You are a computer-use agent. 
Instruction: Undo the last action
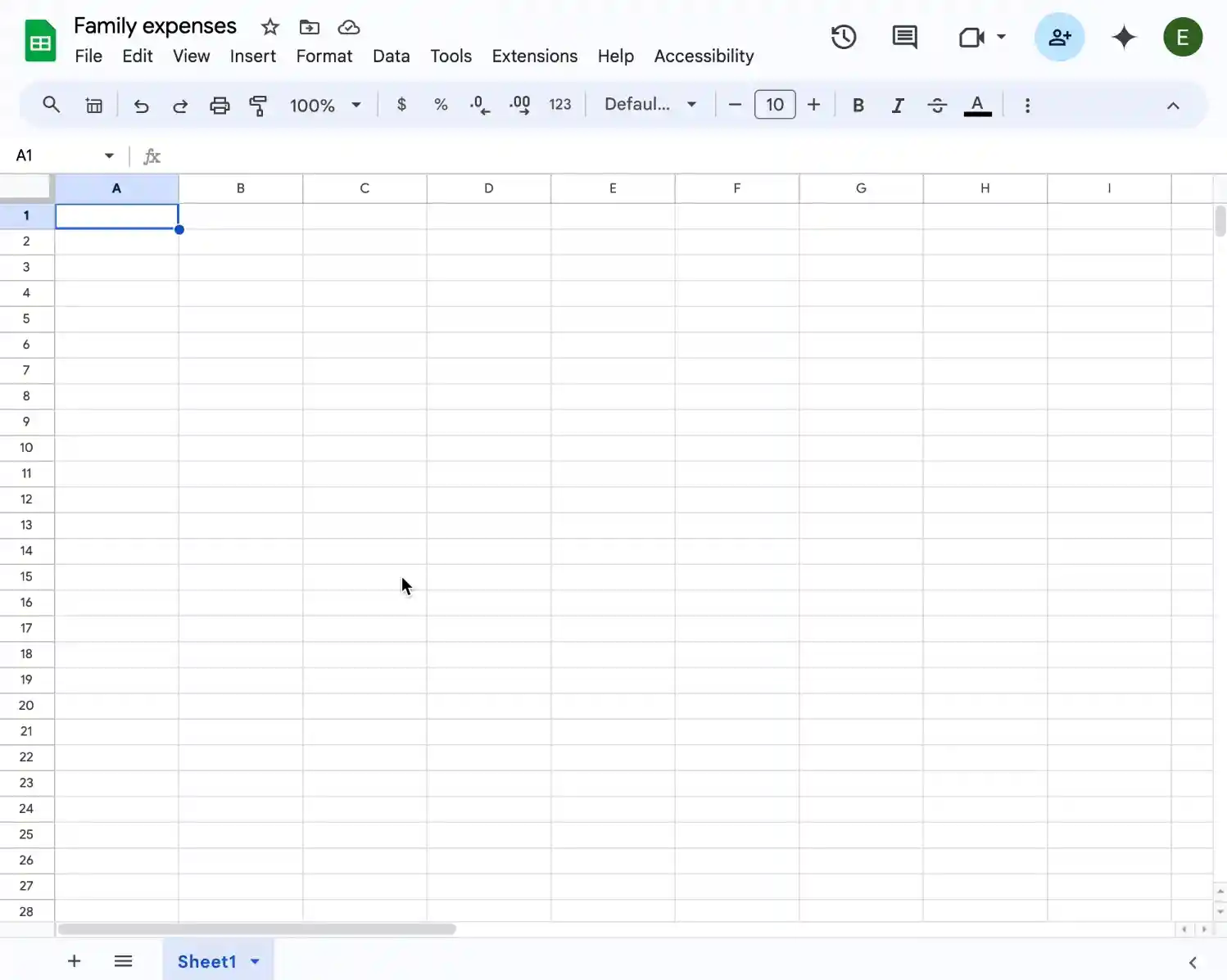point(141,105)
